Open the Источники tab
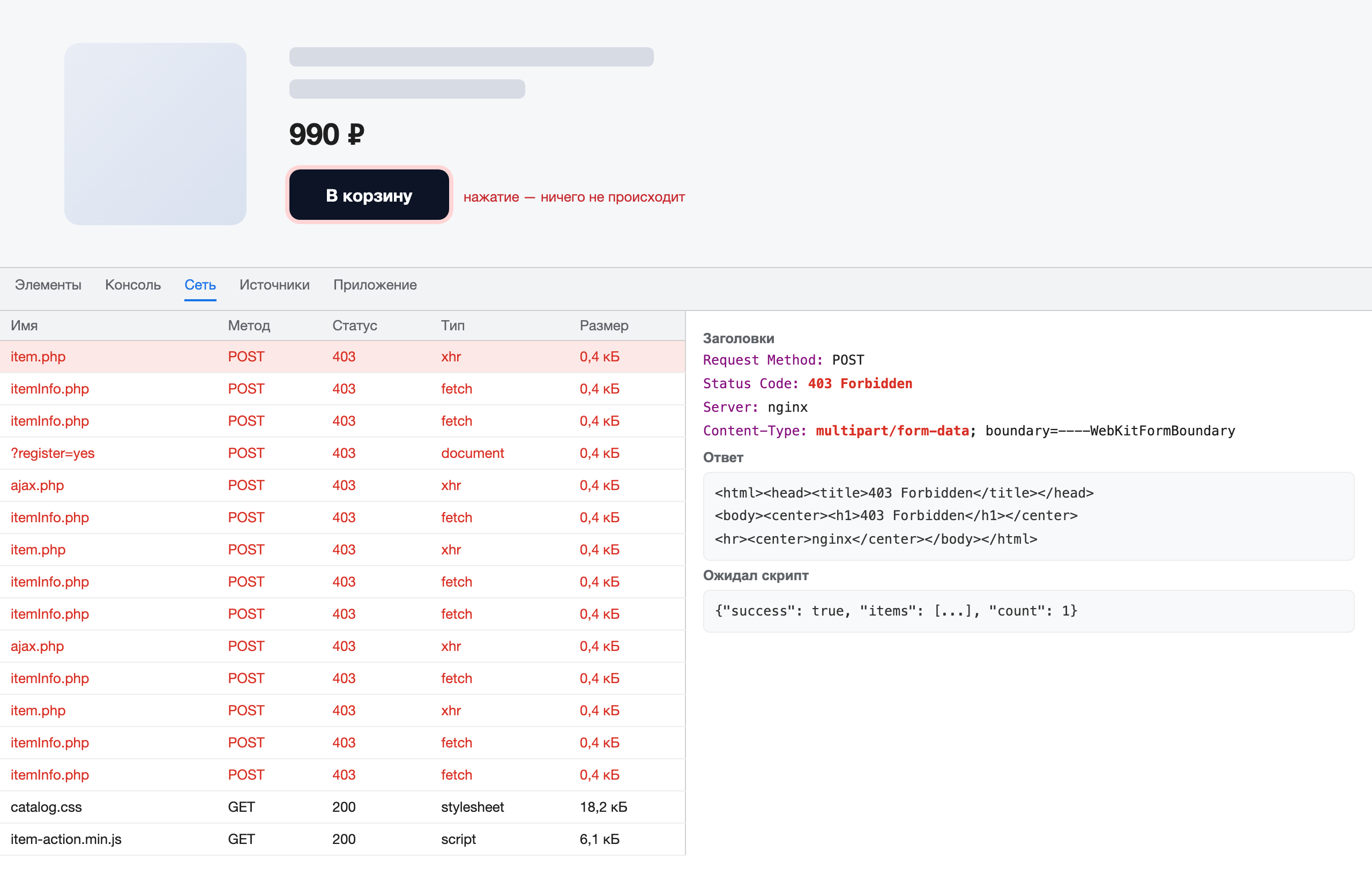 pyautogui.click(x=274, y=285)
